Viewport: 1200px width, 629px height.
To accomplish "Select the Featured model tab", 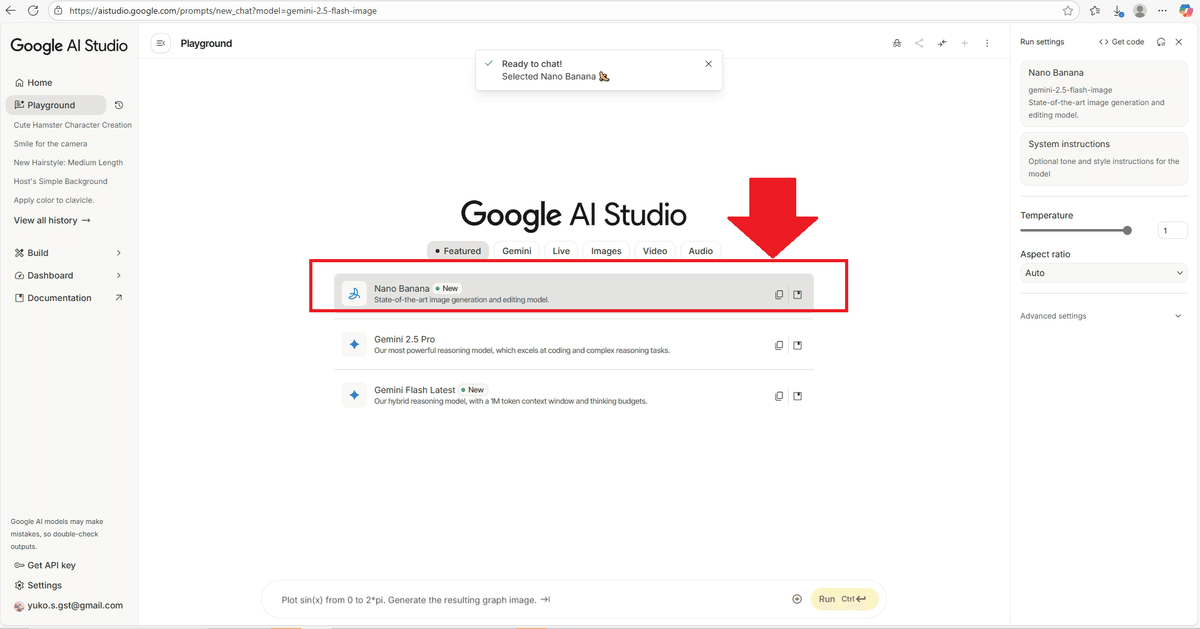I will pos(457,251).
